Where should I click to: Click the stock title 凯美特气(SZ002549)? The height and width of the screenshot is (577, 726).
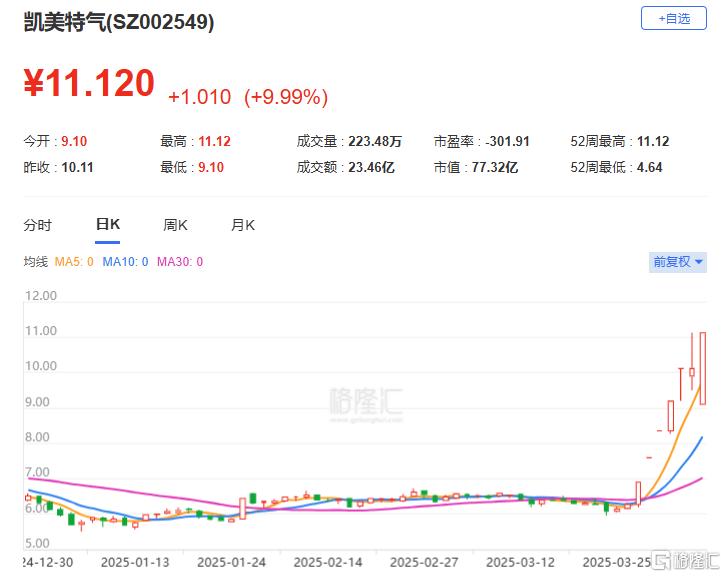119,22
